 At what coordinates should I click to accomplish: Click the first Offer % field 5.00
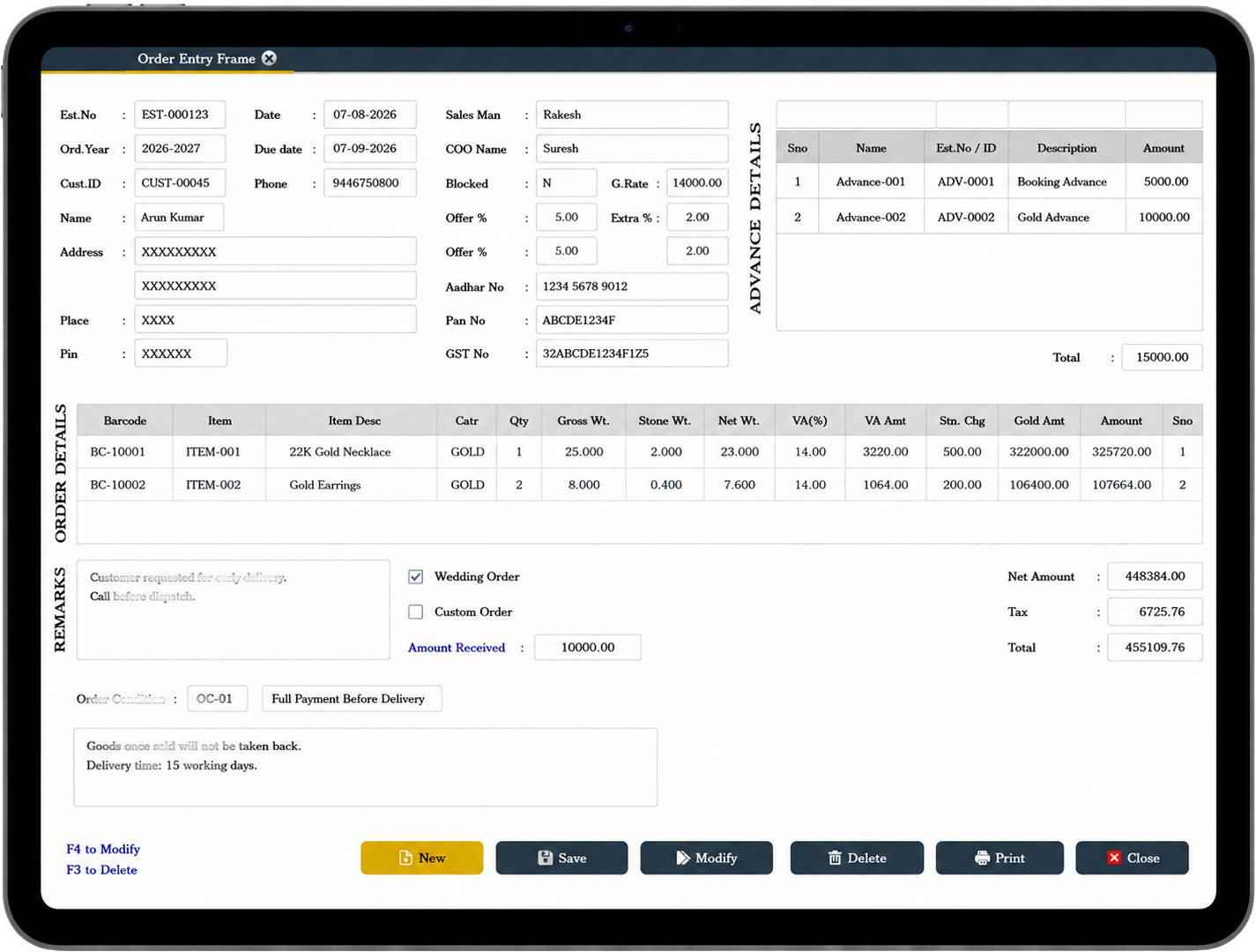[x=567, y=218]
